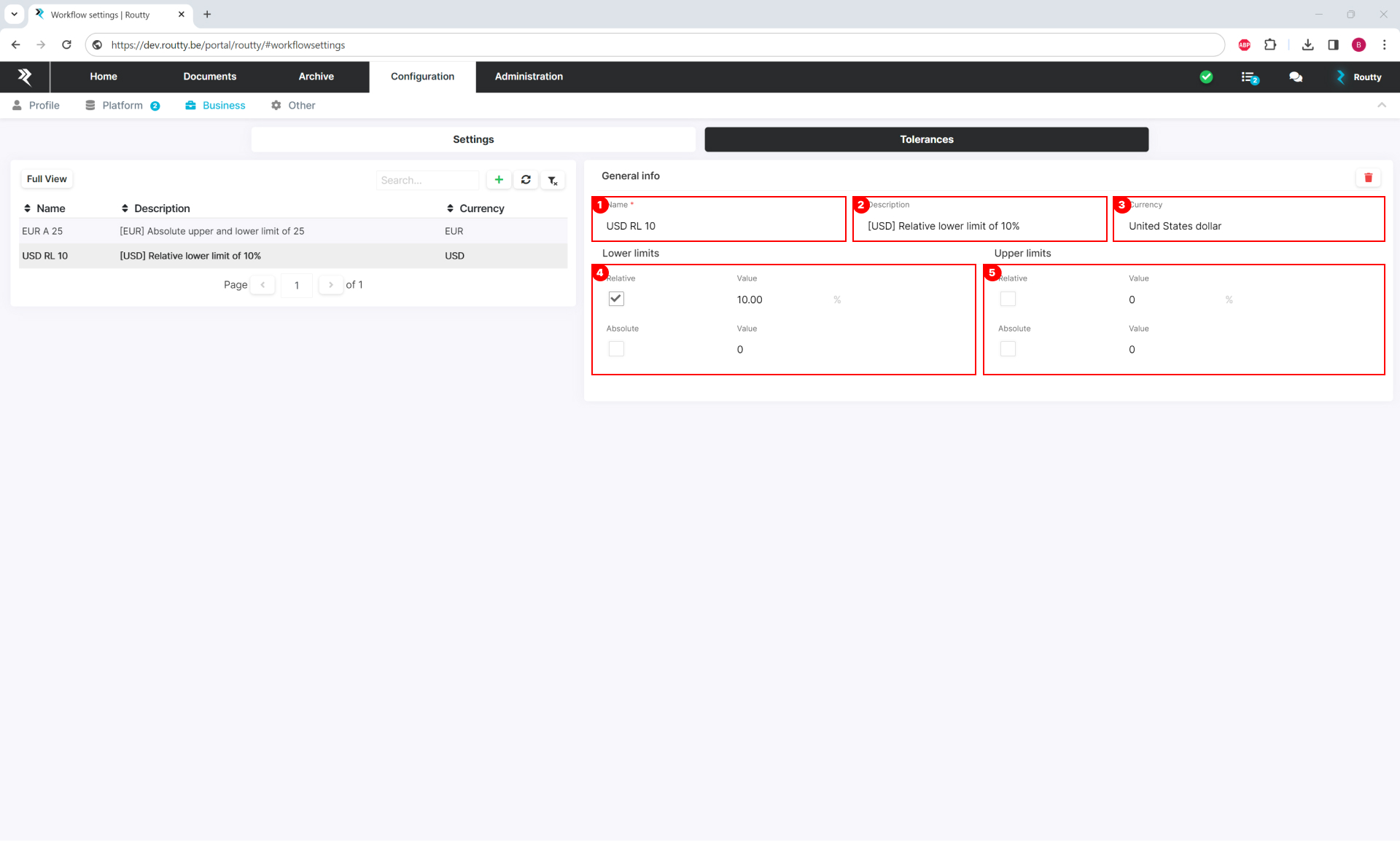Check the lower limits Absolute checkbox
The width and height of the screenshot is (1400, 841).
pyautogui.click(x=616, y=349)
